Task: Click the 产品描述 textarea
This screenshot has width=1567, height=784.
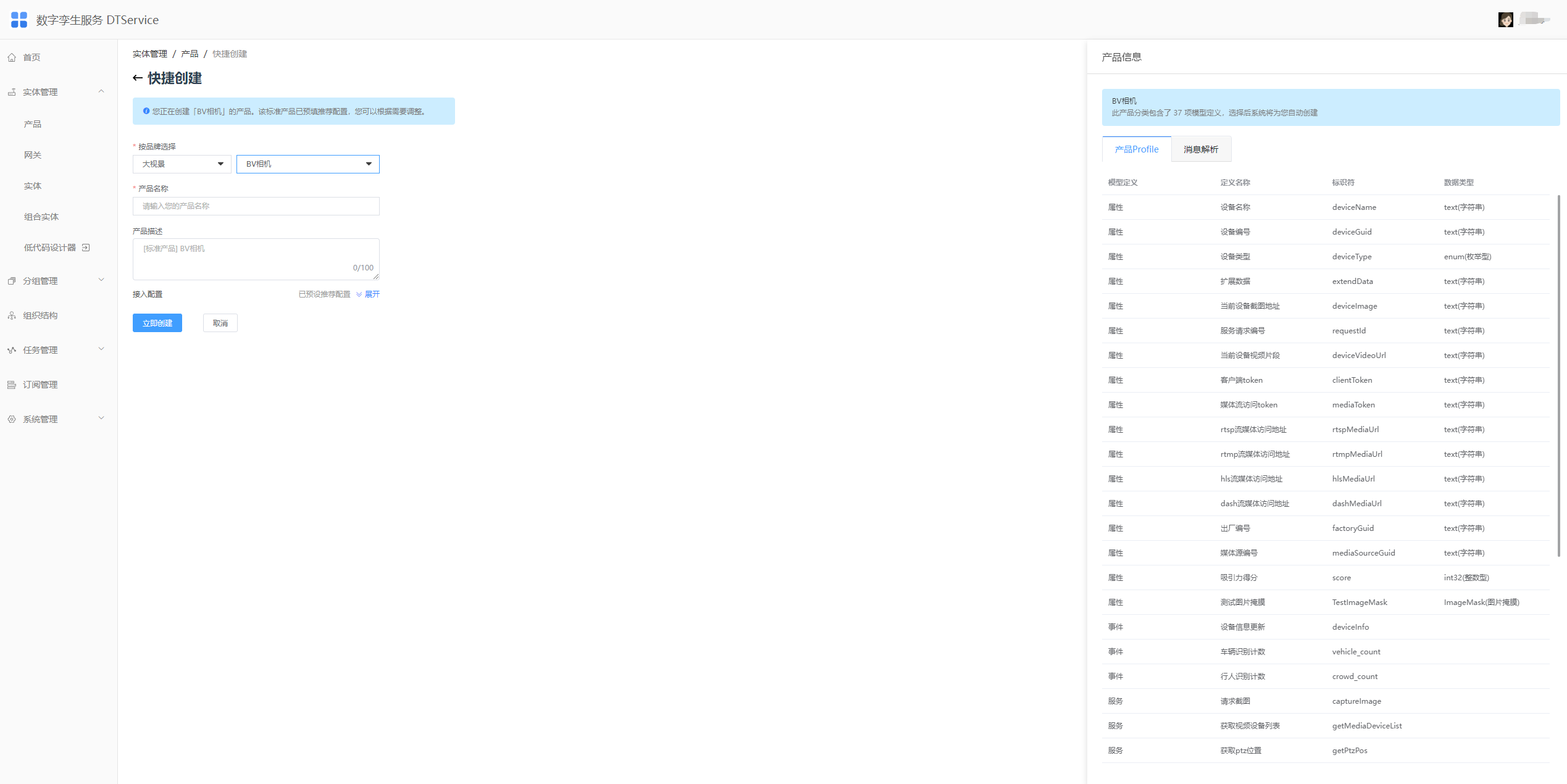Action: pyautogui.click(x=256, y=259)
